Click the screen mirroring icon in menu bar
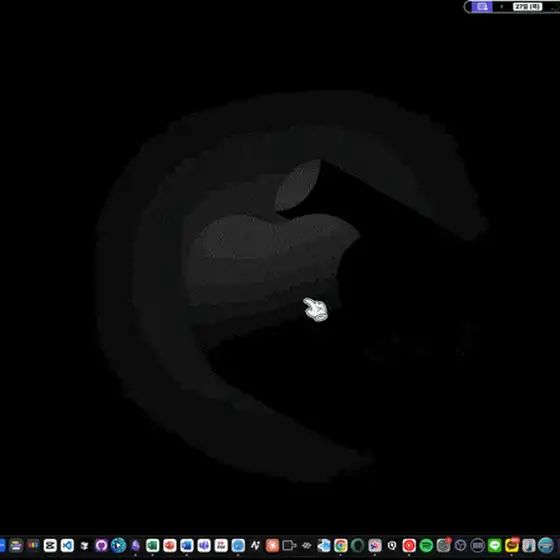The width and height of the screenshot is (560, 560). point(482,7)
